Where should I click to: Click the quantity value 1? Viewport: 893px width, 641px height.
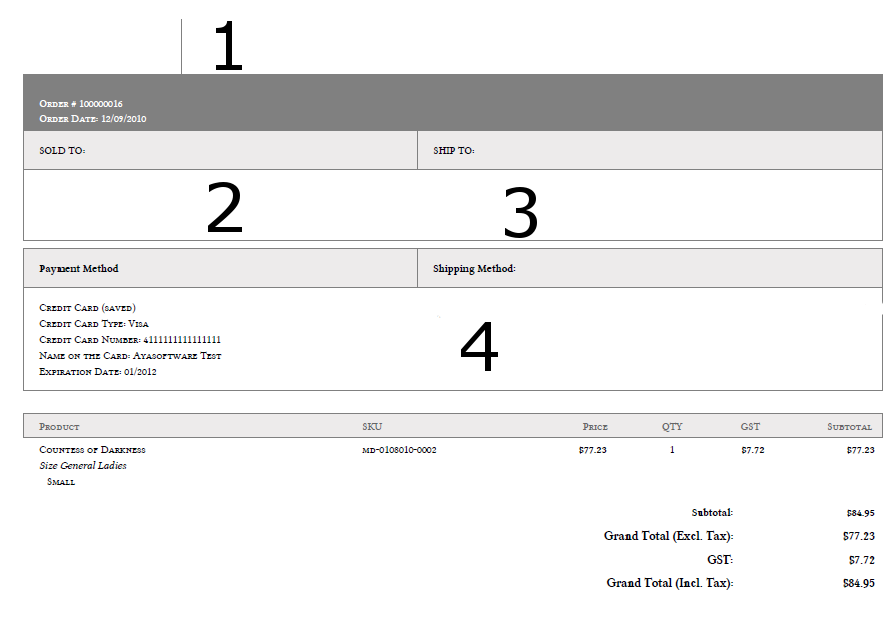tap(672, 450)
